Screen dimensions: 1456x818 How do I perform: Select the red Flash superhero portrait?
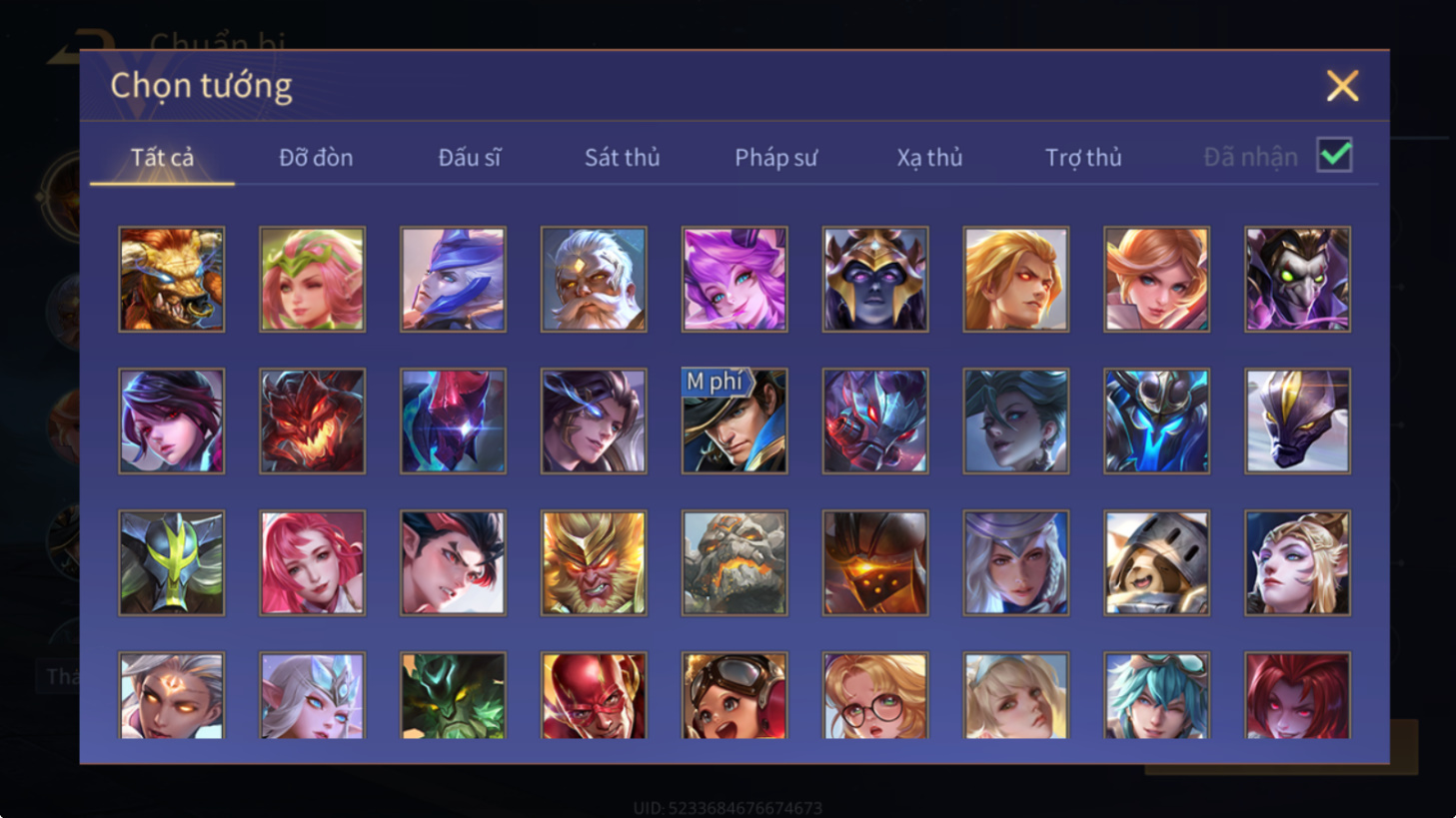(x=594, y=695)
